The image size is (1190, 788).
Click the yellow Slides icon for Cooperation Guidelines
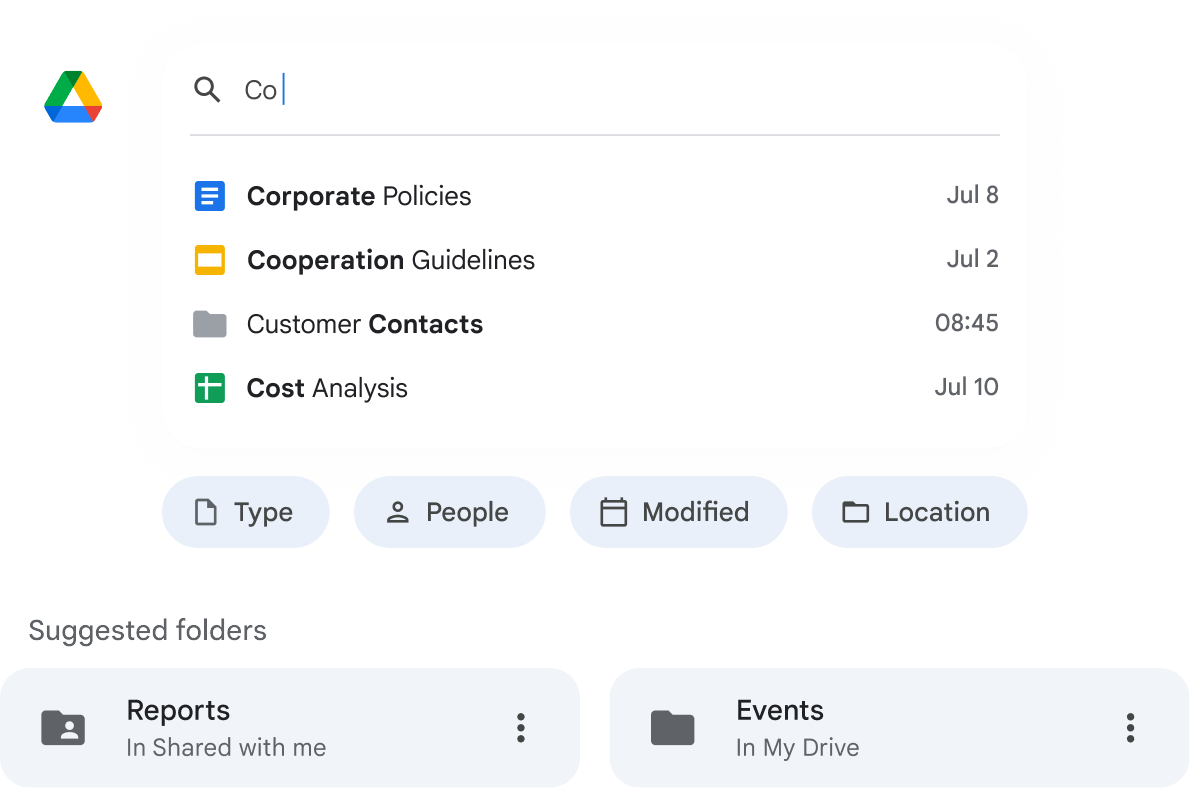(x=209, y=260)
